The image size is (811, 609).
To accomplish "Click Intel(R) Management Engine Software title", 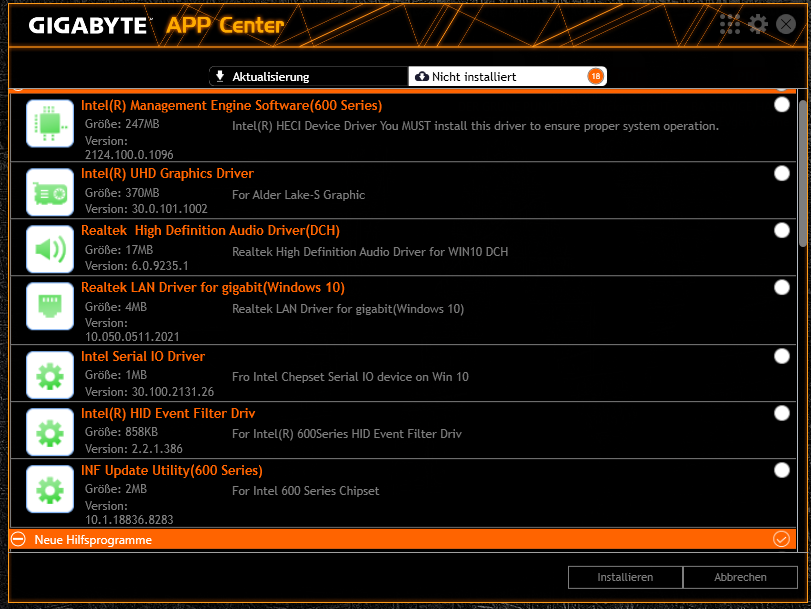I will click(231, 106).
